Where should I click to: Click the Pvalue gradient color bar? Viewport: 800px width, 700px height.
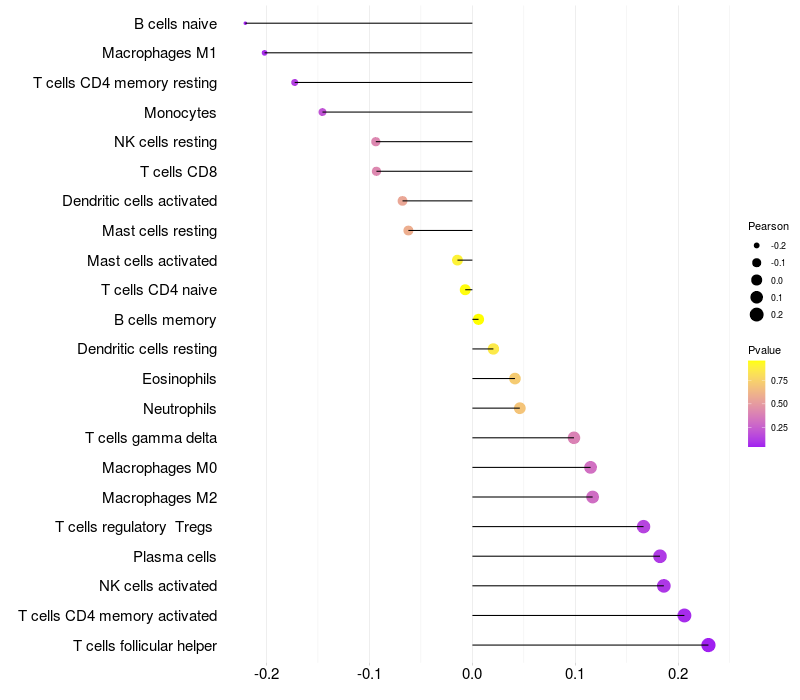757,403
